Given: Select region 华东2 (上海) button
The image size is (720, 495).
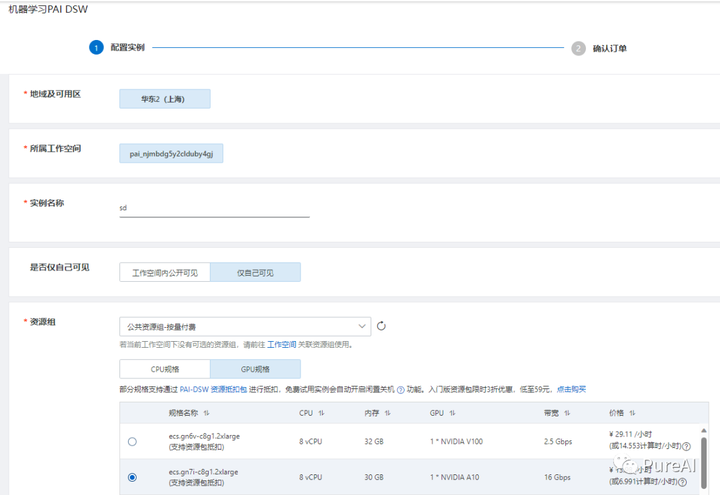Looking at the screenshot, I should pyautogui.click(x=165, y=99).
